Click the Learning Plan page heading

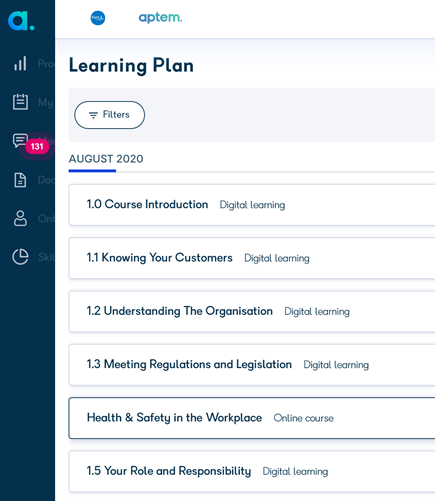point(131,66)
